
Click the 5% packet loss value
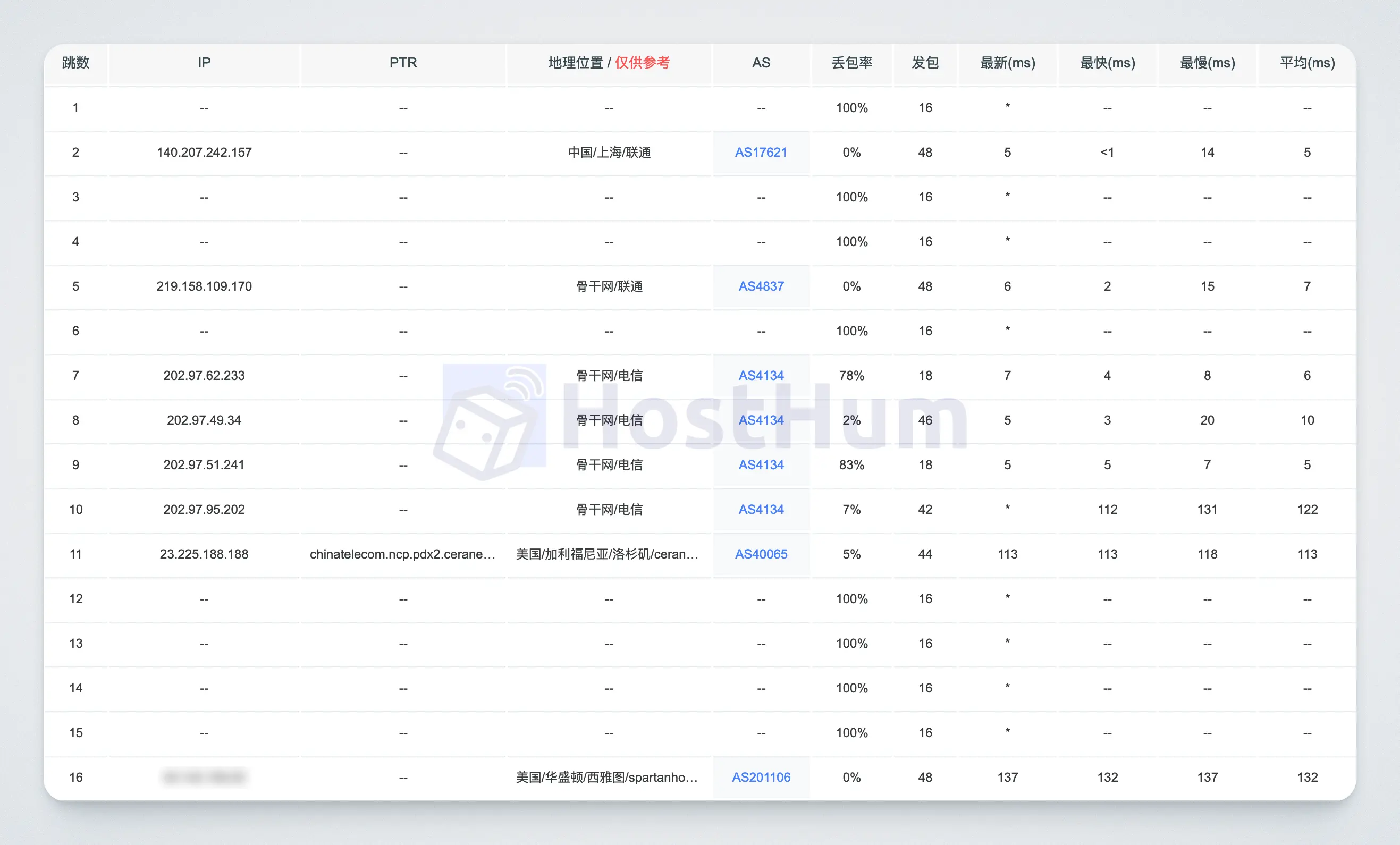coord(851,554)
